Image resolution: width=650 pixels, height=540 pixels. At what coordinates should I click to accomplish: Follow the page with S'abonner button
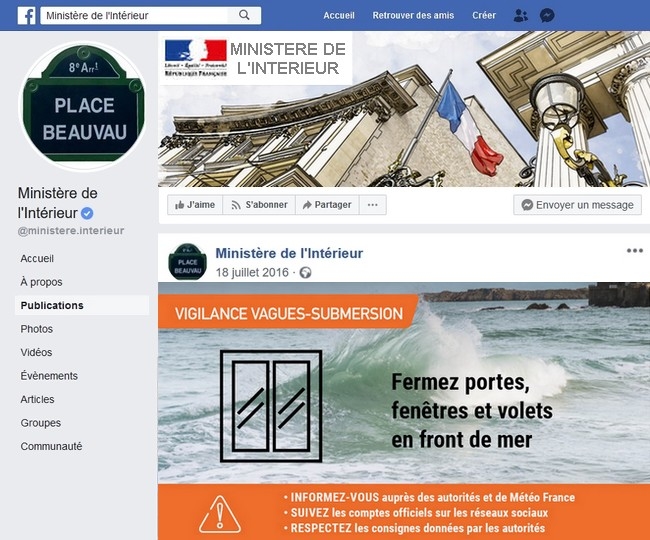click(x=259, y=205)
